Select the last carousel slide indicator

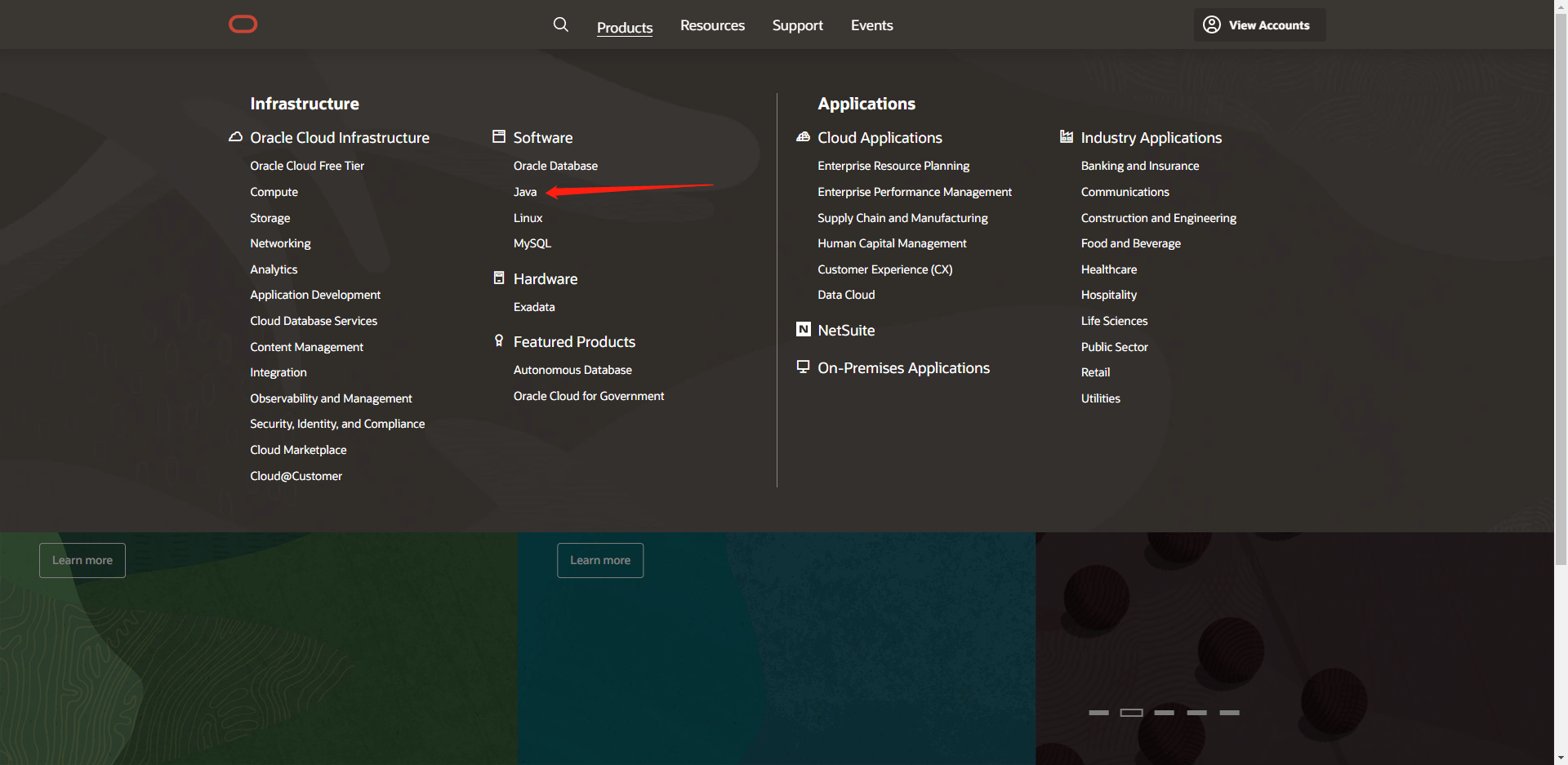[x=1230, y=713]
